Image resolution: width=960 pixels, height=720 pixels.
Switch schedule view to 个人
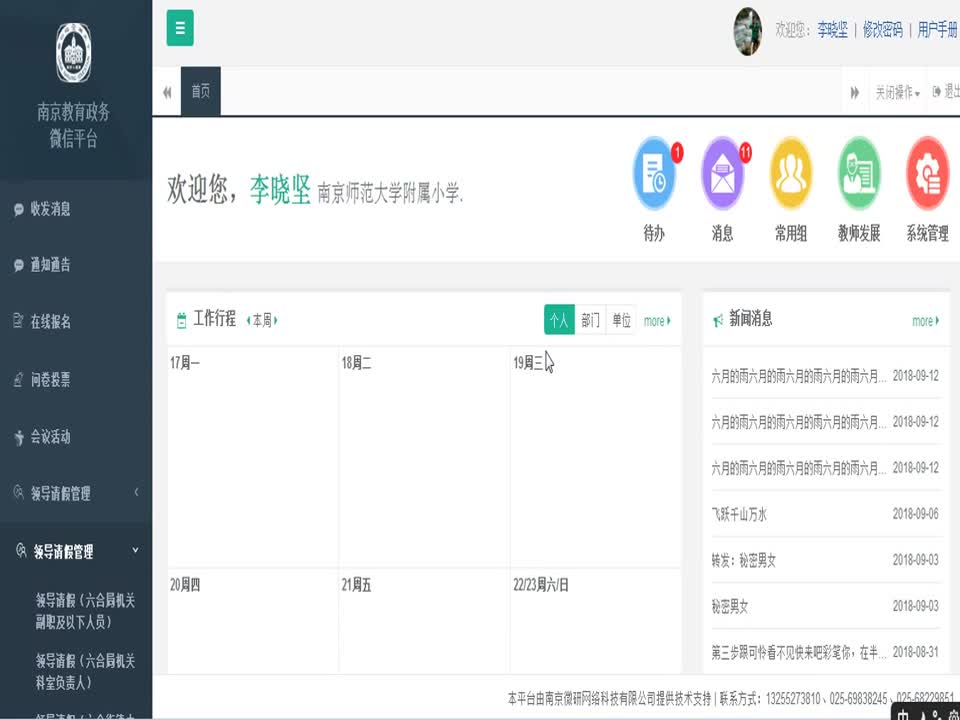coord(559,320)
